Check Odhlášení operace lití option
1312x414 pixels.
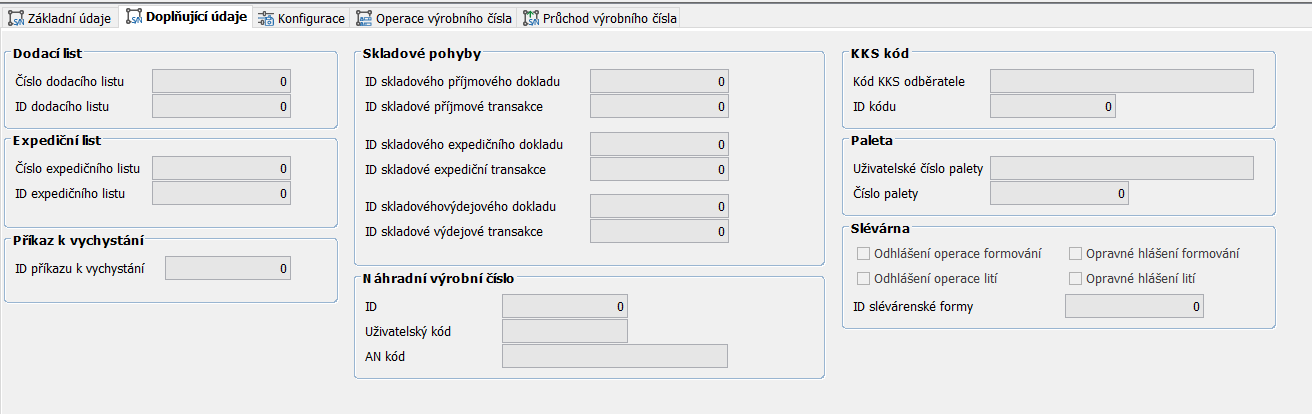pos(865,278)
